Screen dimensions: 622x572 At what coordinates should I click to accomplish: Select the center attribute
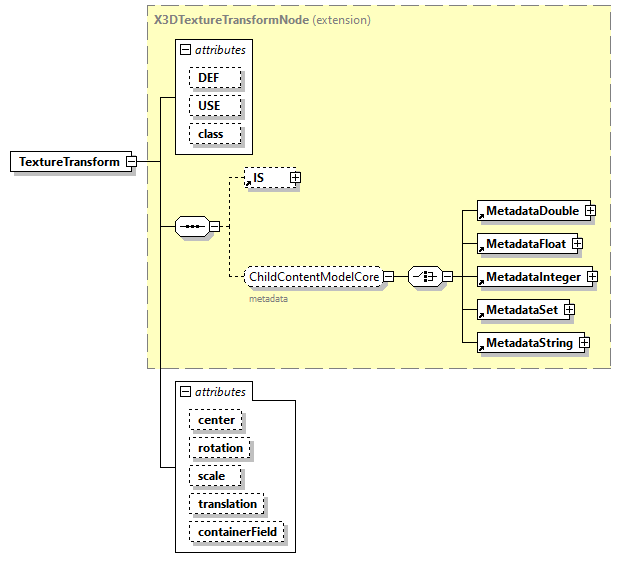point(216,420)
